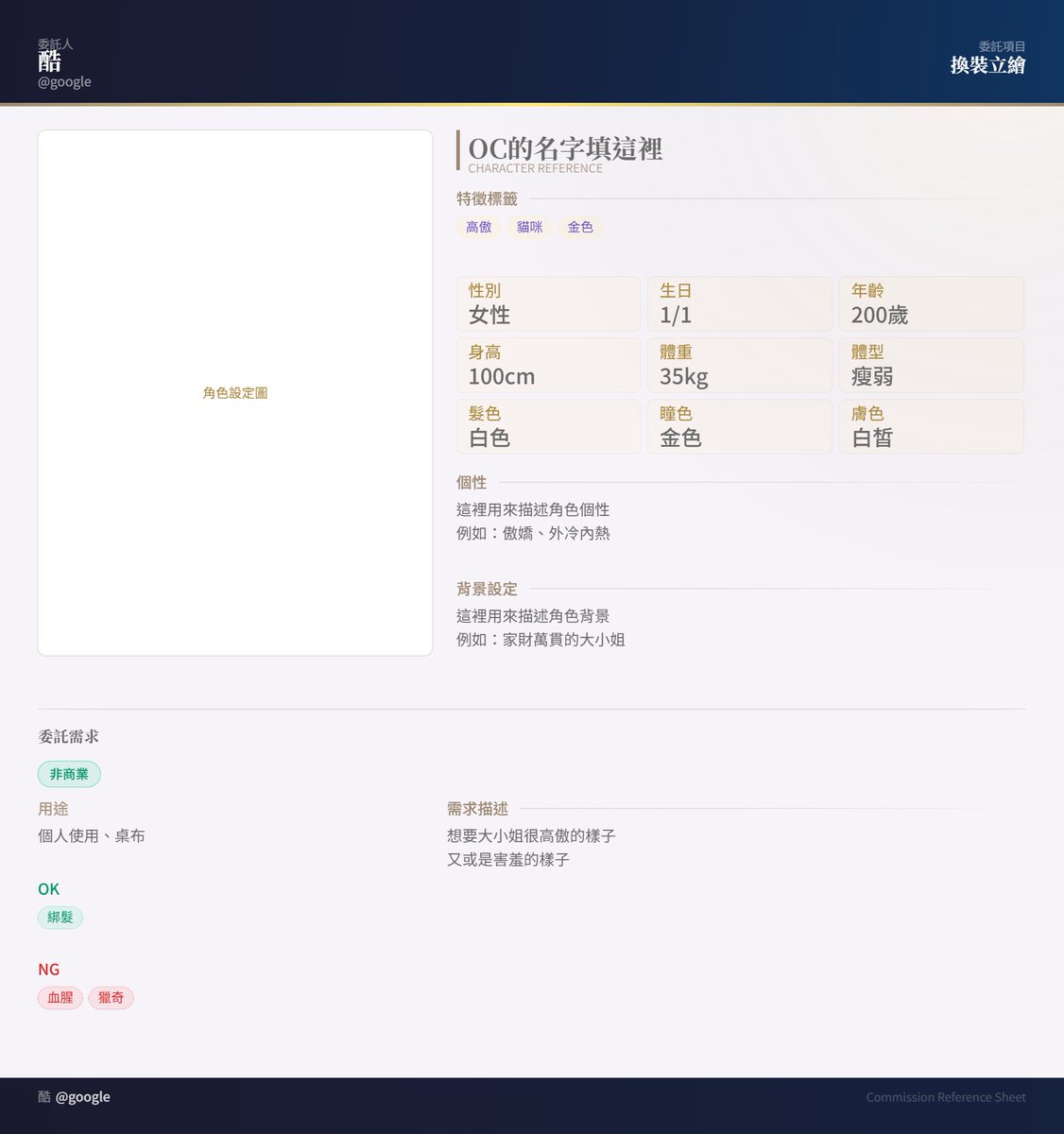This screenshot has width=1064, height=1134.
Task: Click the 性別 女性 field card
Action: (548, 303)
